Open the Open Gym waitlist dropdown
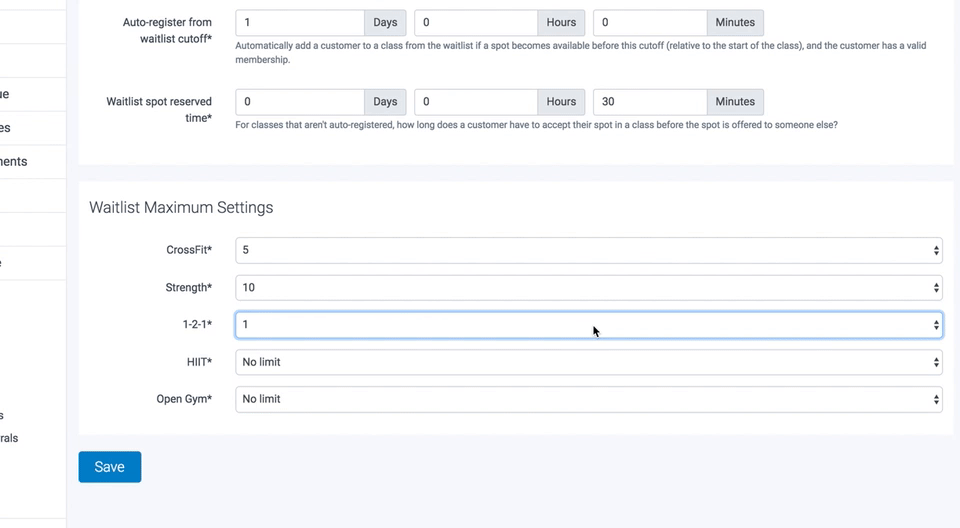Viewport: 960px width, 528px height. [588, 399]
